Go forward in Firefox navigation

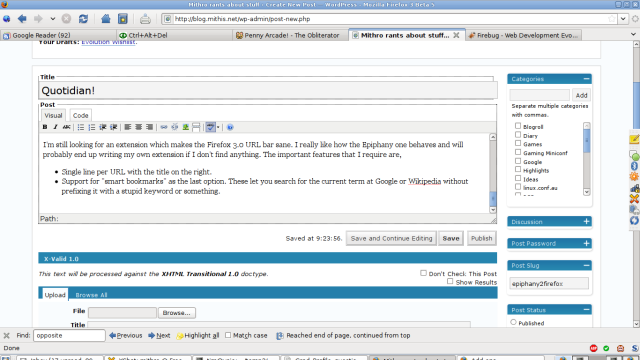[38, 19]
